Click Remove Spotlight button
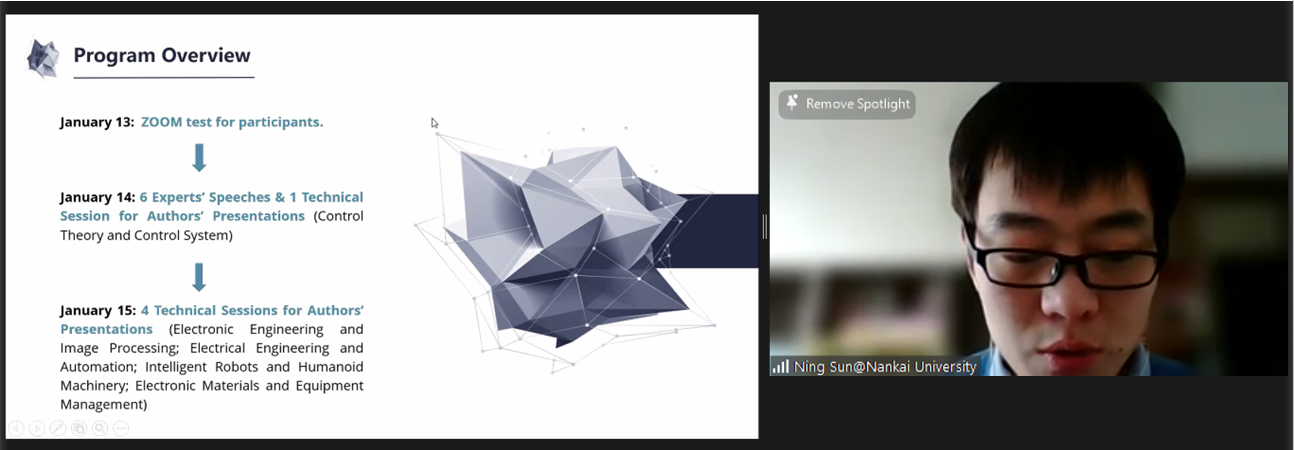1294x450 pixels. tap(847, 104)
